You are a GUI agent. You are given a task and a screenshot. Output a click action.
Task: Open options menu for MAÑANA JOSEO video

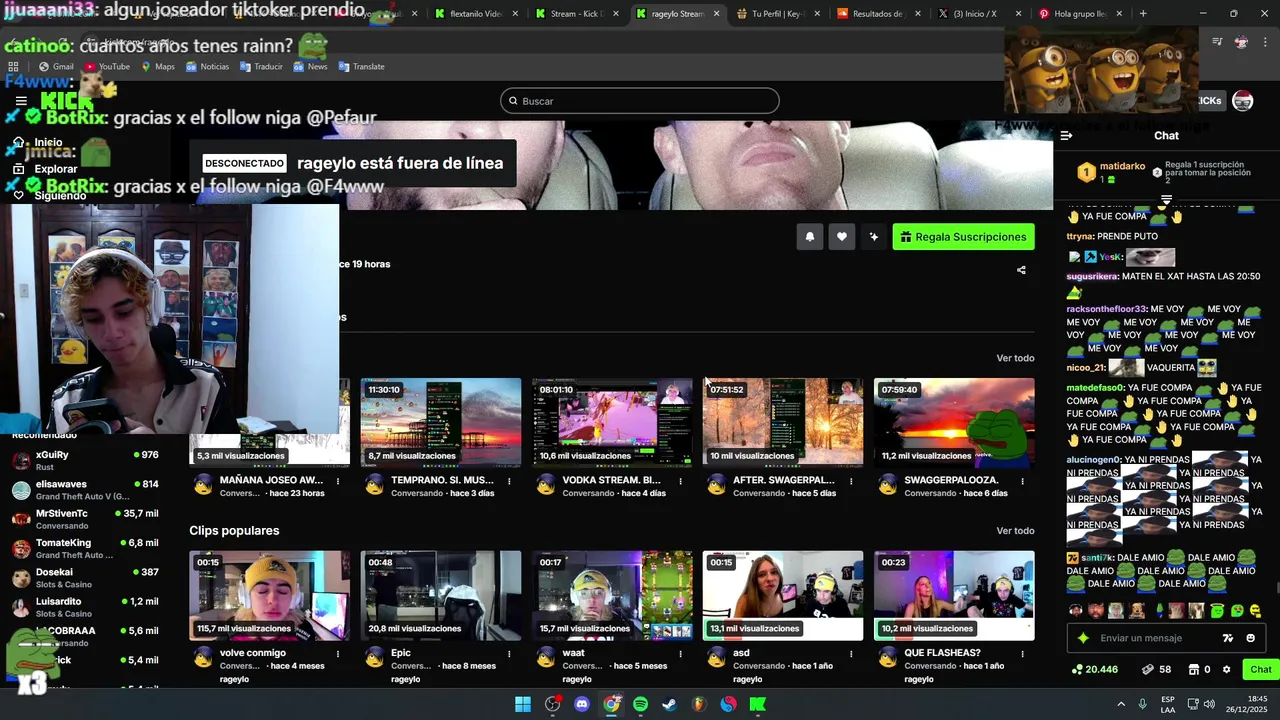pyautogui.click(x=338, y=481)
